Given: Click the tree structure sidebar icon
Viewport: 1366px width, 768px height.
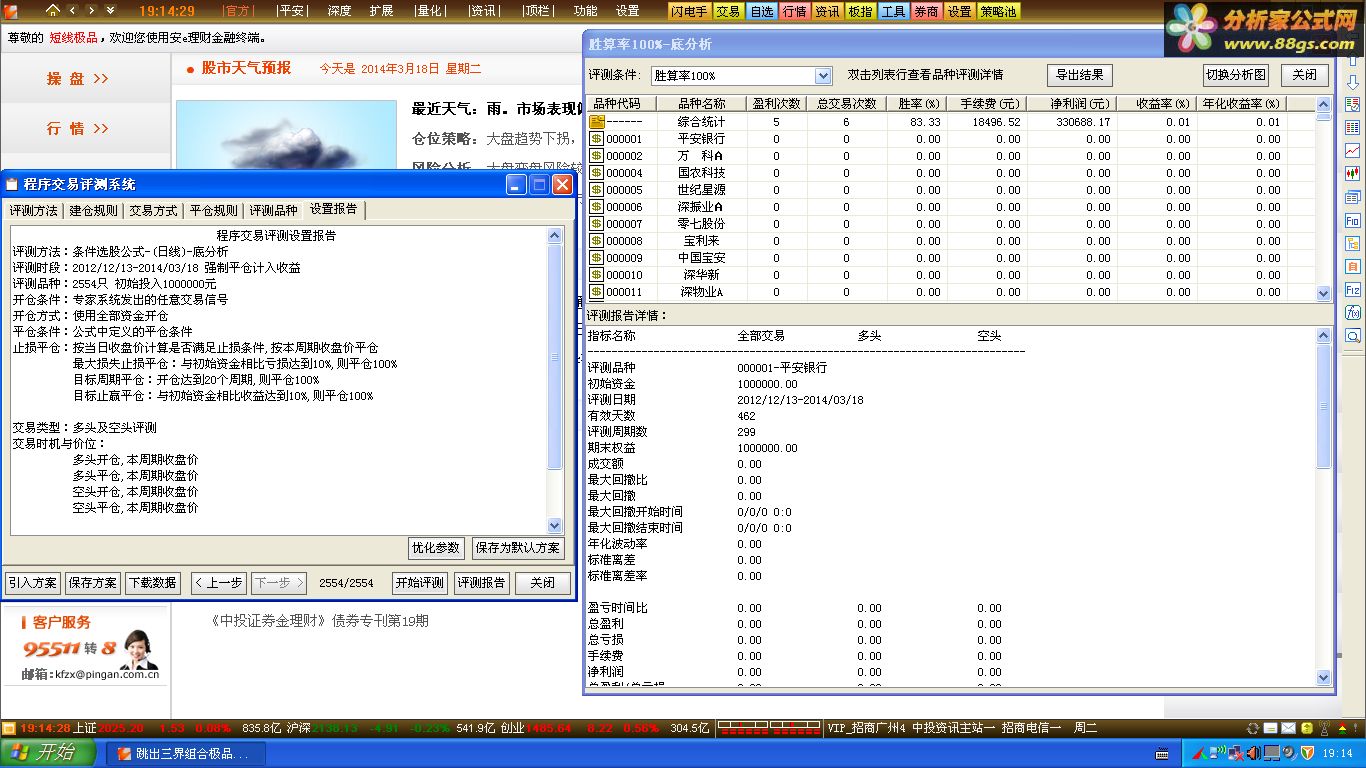Looking at the screenshot, I should point(1353,243).
